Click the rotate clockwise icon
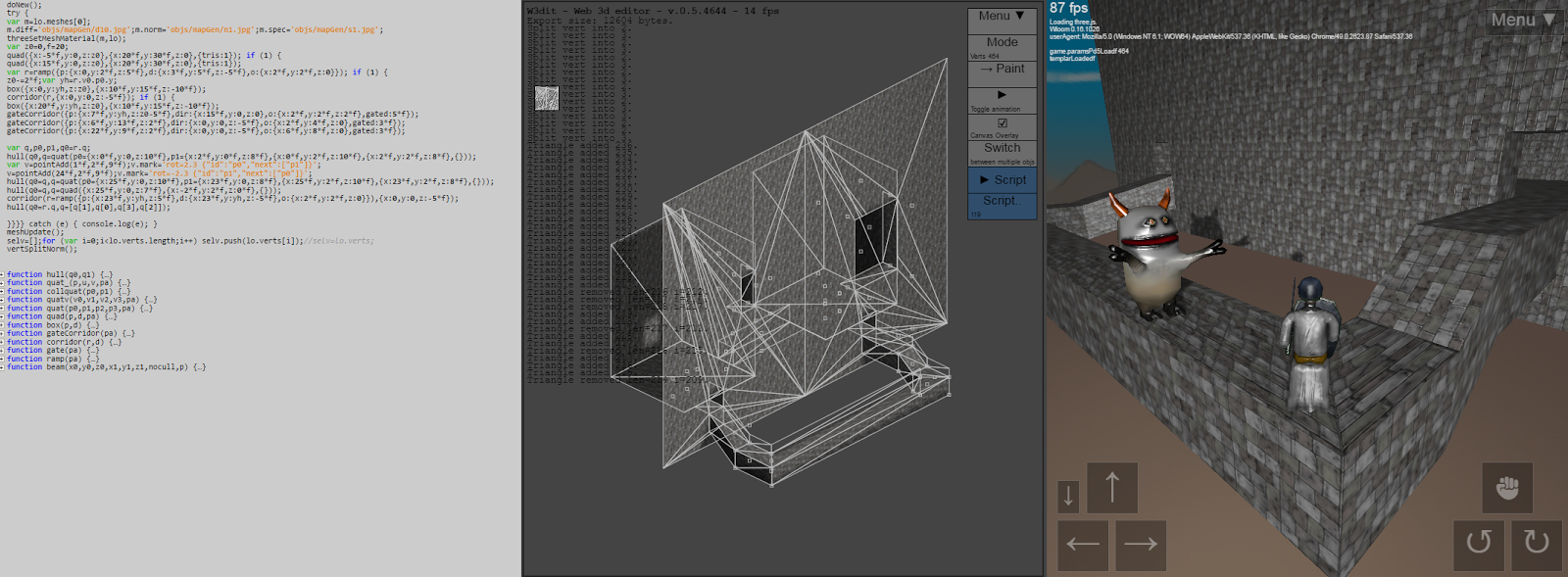This screenshot has height=577, width=1568. click(1537, 545)
